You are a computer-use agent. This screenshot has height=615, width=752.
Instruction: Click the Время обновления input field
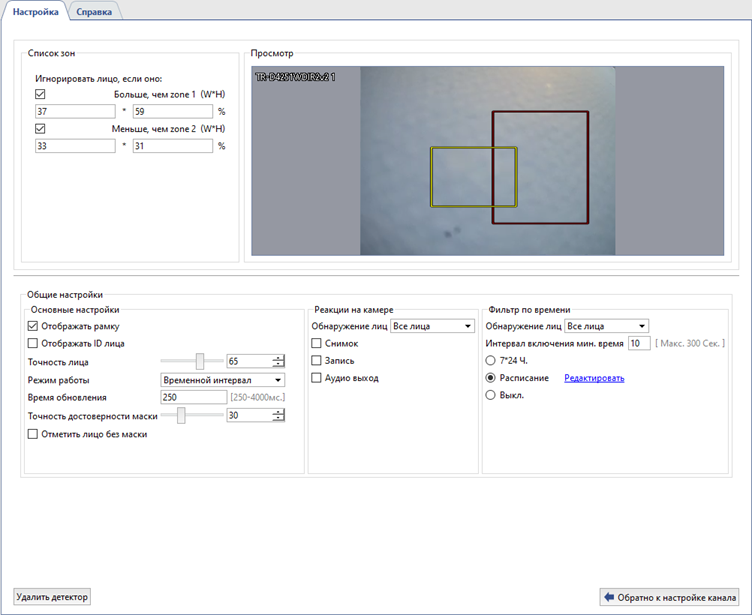click(194, 398)
